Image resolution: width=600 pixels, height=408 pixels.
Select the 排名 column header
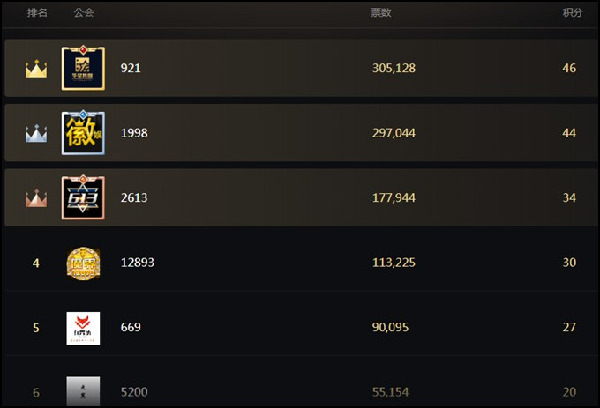tap(37, 13)
